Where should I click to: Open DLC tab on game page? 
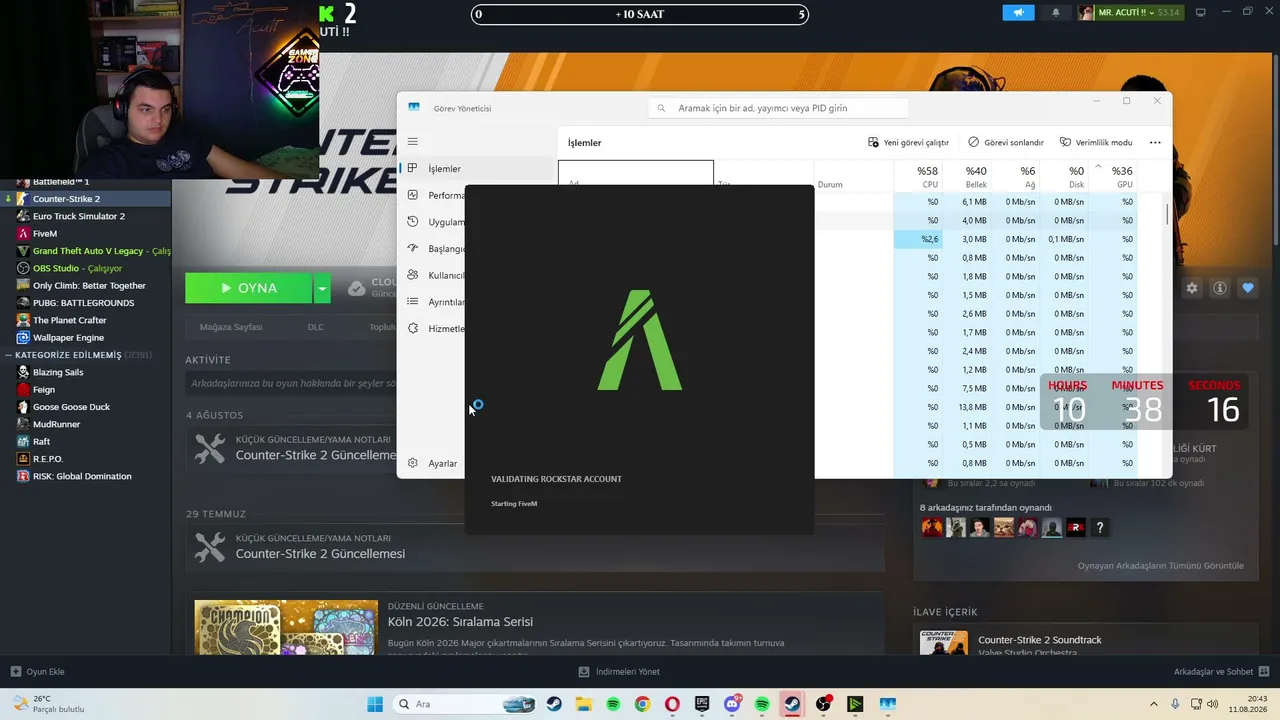[x=316, y=327]
